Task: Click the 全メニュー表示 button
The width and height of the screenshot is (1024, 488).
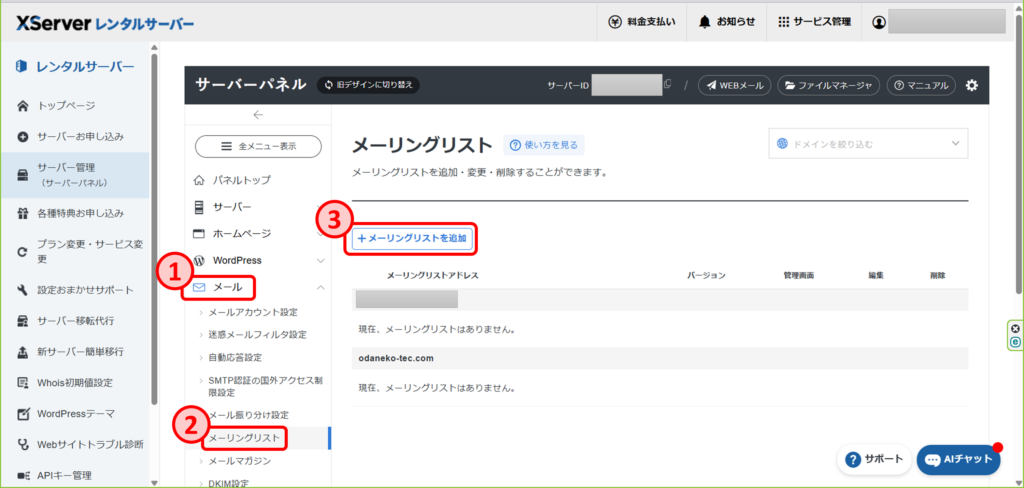Action: coord(257,146)
